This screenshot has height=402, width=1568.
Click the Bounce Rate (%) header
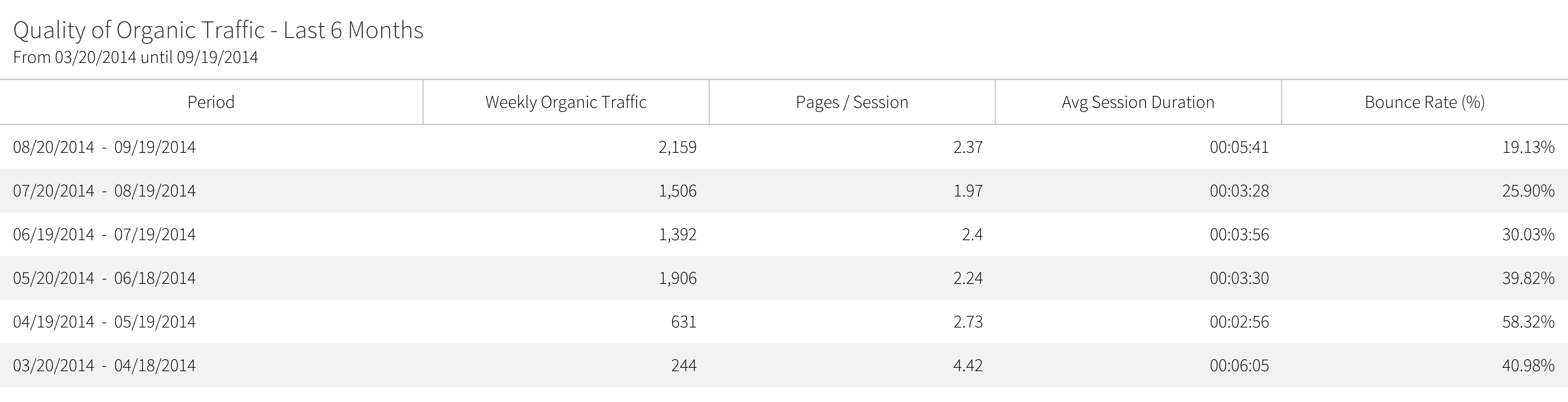click(x=1424, y=102)
